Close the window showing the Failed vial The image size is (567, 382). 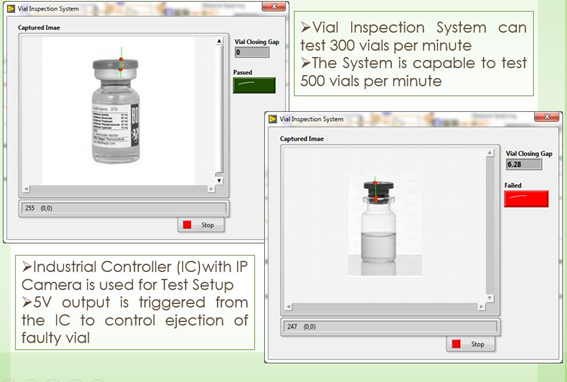(x=547, y=117)
